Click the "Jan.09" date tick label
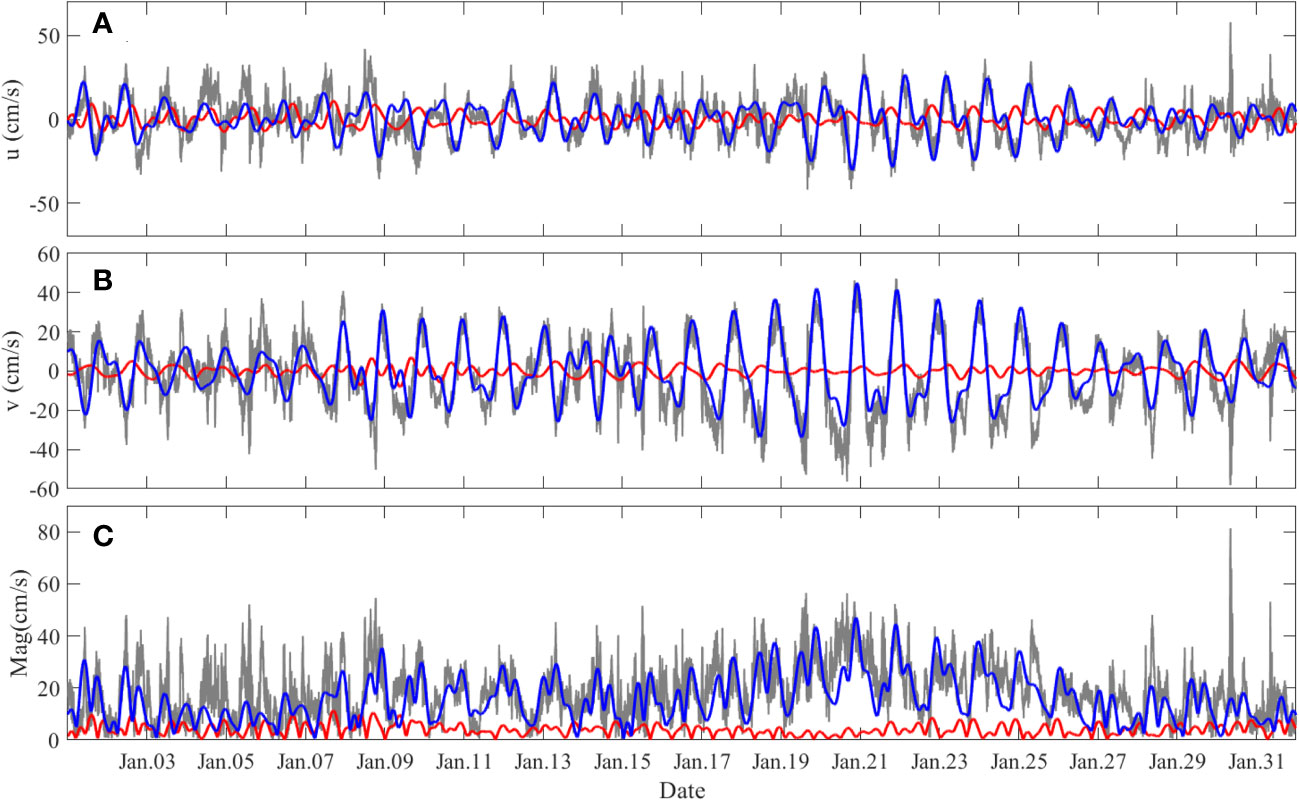The image size is (1299, 800). [386, 762]
